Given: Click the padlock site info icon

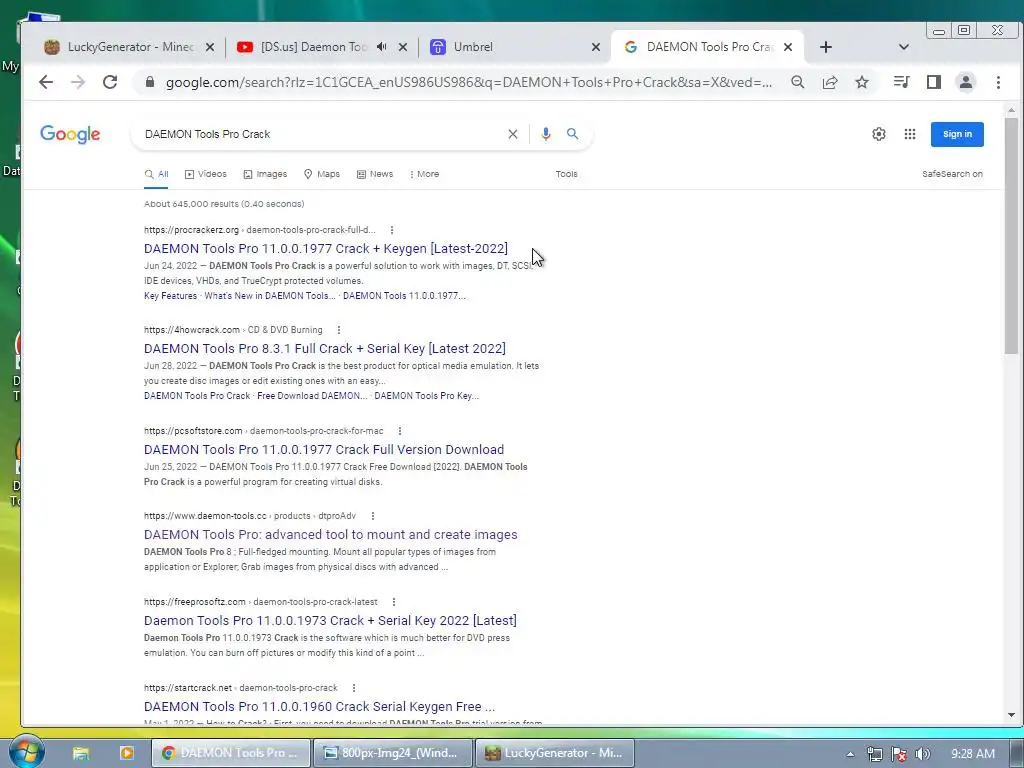Looking at the screenshot, I should pos(150,82).
